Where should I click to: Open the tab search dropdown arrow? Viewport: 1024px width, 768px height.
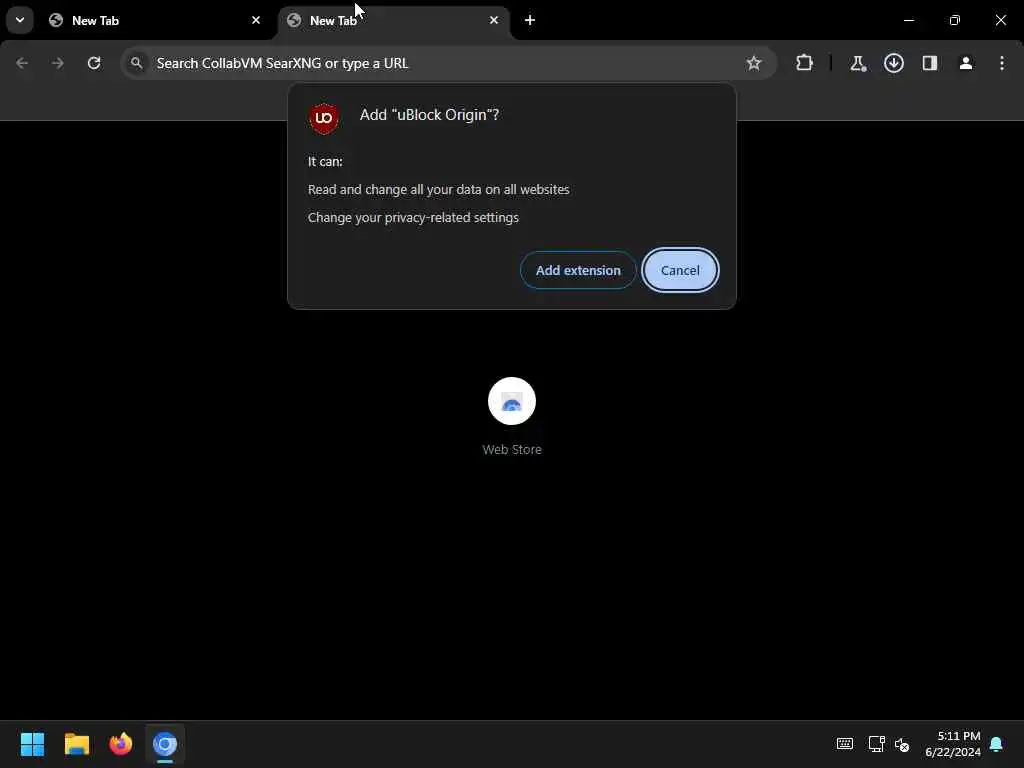coord(20,20)
